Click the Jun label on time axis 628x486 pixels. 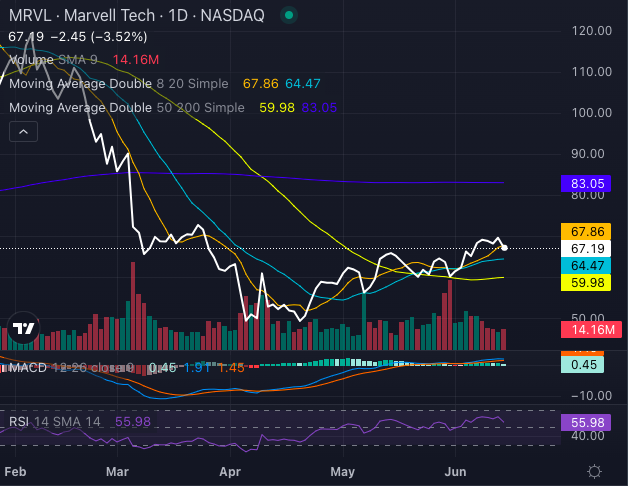pyautogui.click(x=455, y=472)
